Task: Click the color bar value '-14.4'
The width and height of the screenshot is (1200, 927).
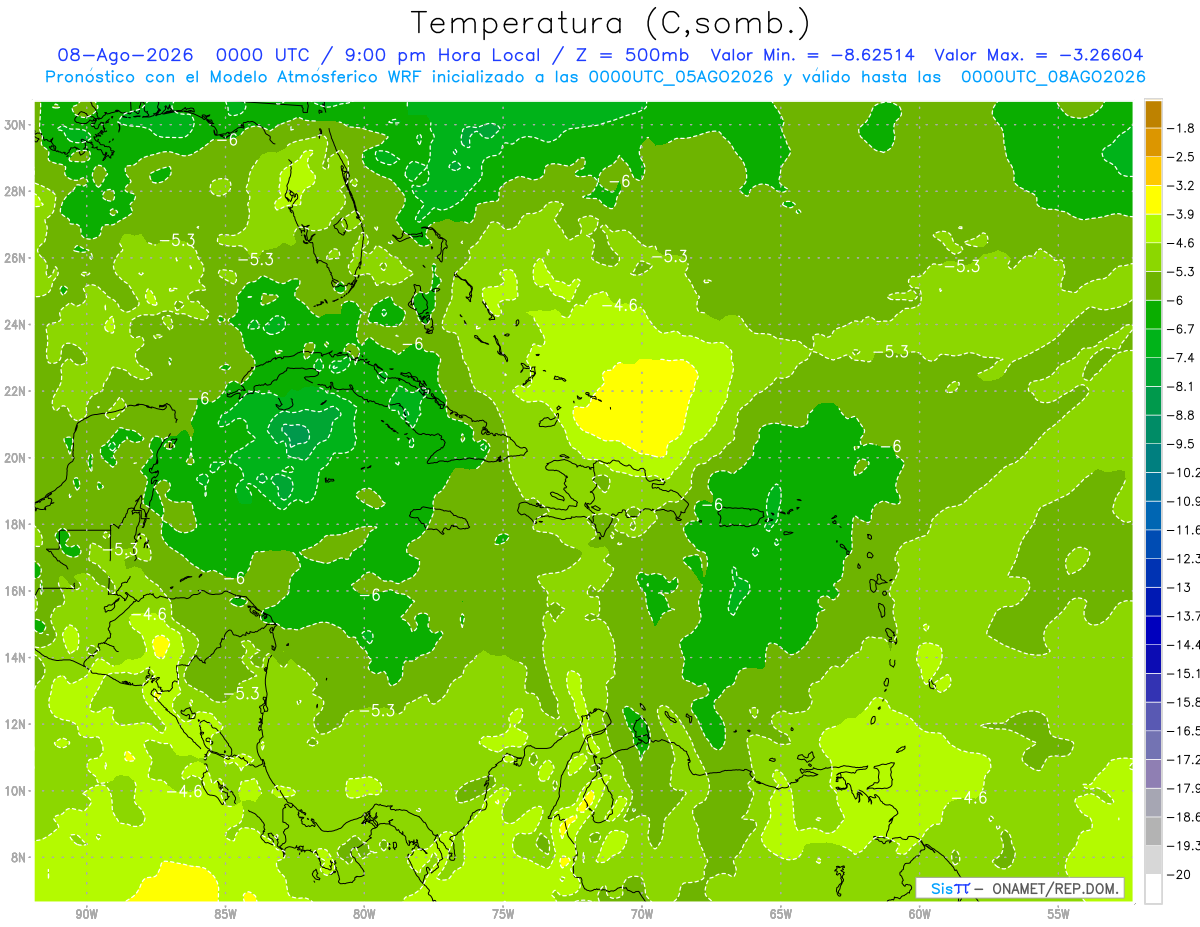Action: [1184, 644]
